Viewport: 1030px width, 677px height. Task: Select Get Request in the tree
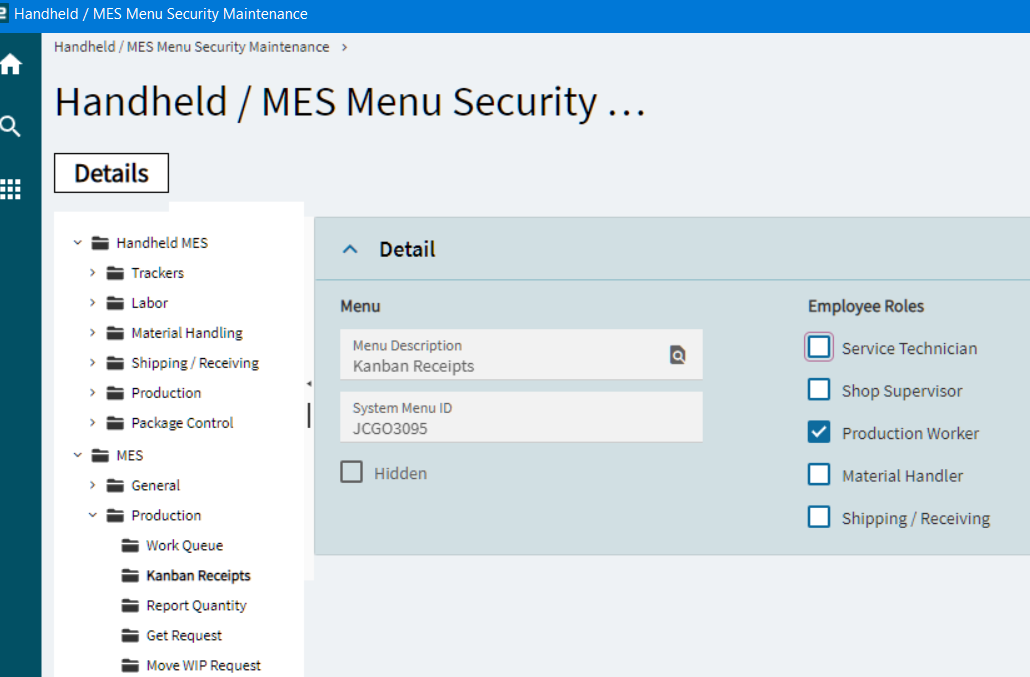coord(184,636)
